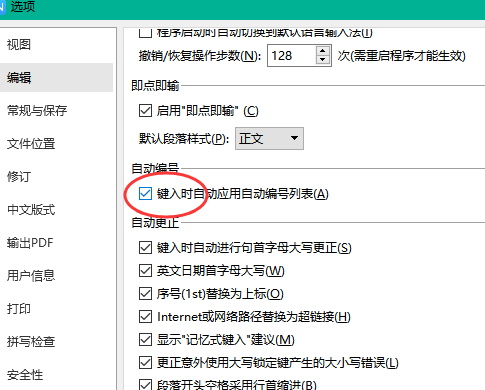Click the 撤销/恢复操作步数(N) label
The height and width of the screenshot is (390, 485).
click(x=200, y=56)
